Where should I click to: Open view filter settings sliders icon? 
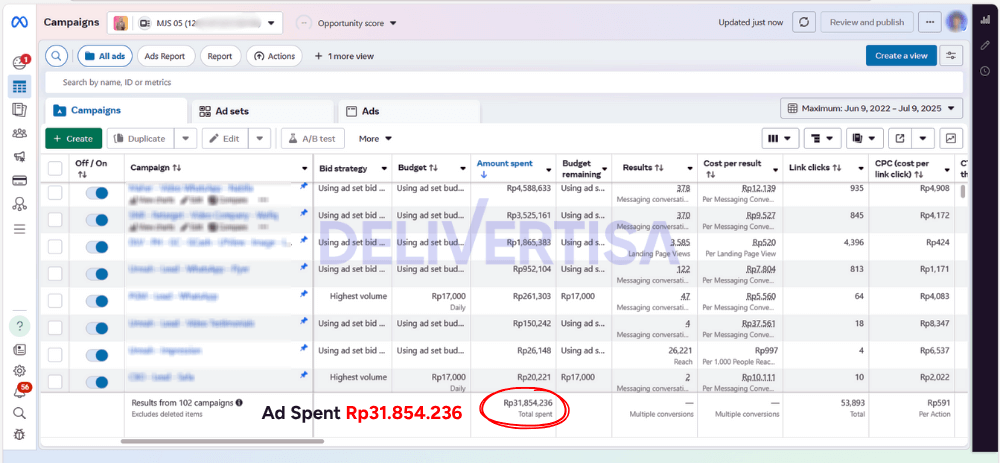point(952,55)
